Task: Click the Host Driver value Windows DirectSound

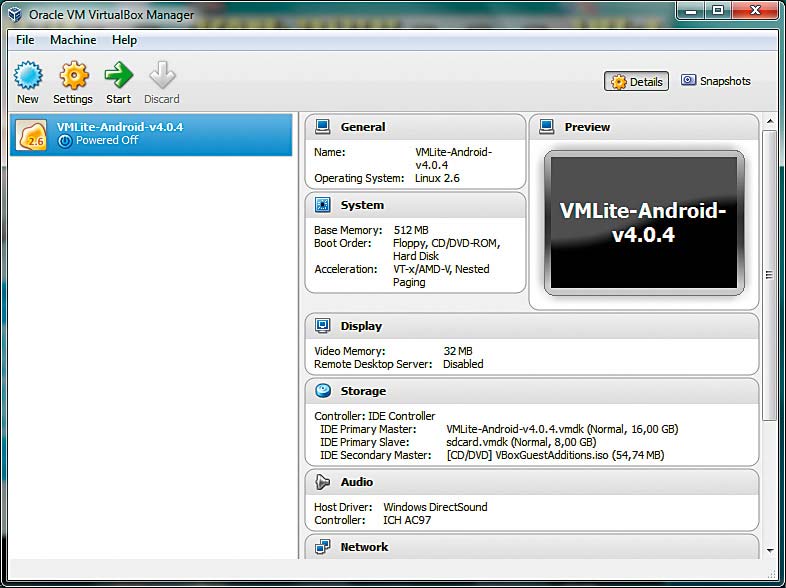Action: point(435,507)
